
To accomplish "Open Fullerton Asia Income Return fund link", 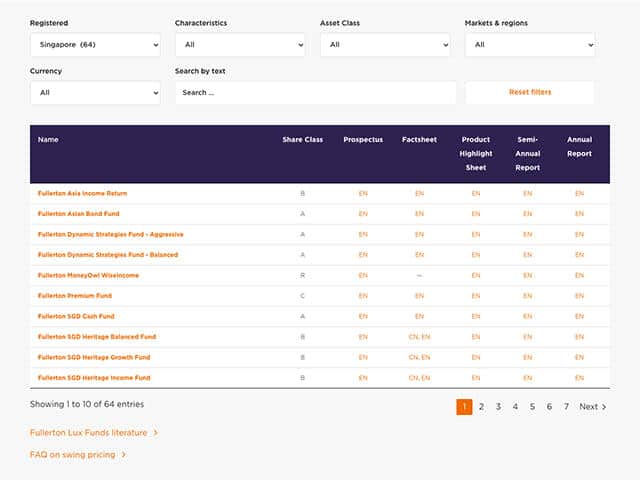I will click(82, 193).
